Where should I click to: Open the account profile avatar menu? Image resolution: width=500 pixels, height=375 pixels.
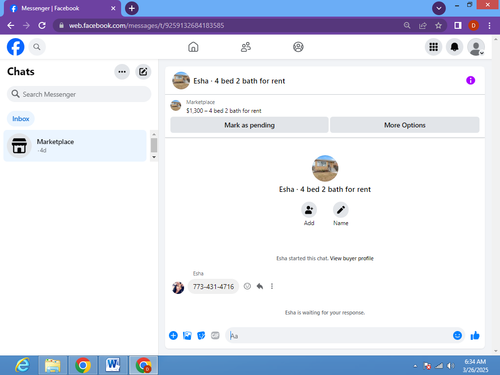tap(476, 47)
